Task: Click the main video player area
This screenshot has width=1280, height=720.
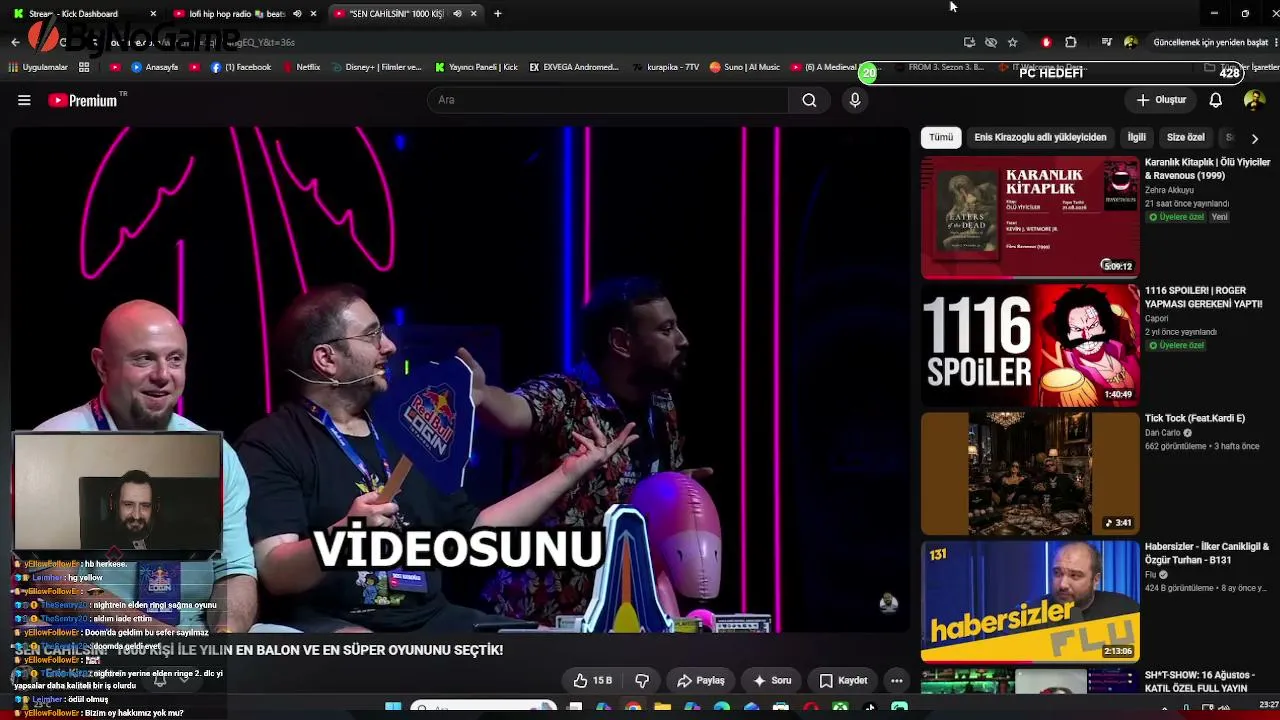Action: click(x=460, y=379)
